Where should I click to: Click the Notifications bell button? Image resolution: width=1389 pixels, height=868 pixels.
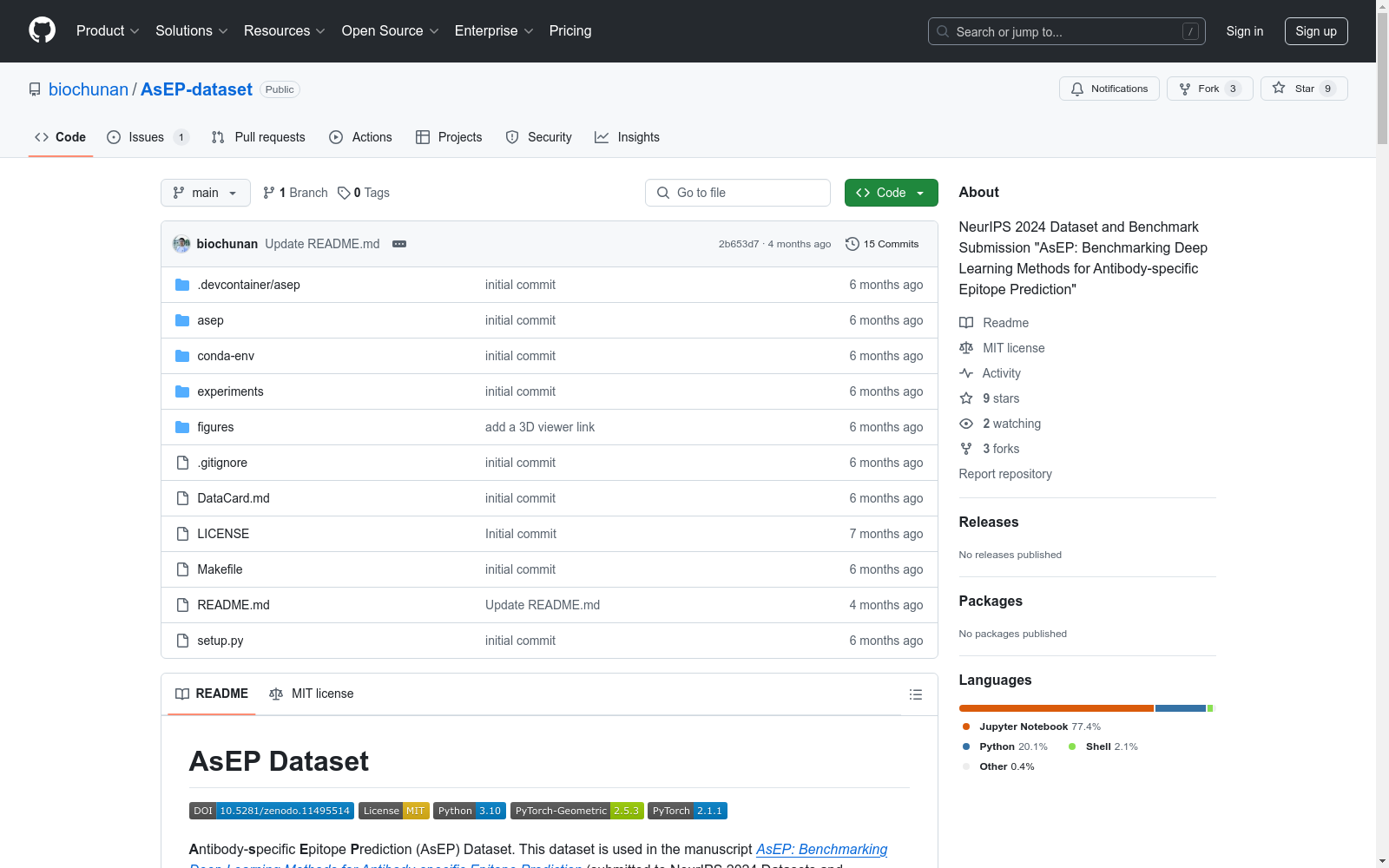point(1109,89)
